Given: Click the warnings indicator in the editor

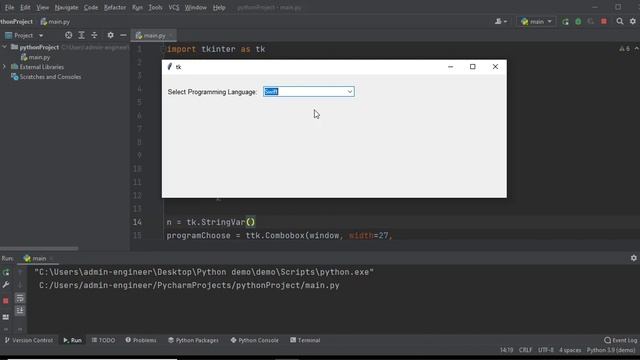Looking at the screenshot, I should [x=624, y=49].
